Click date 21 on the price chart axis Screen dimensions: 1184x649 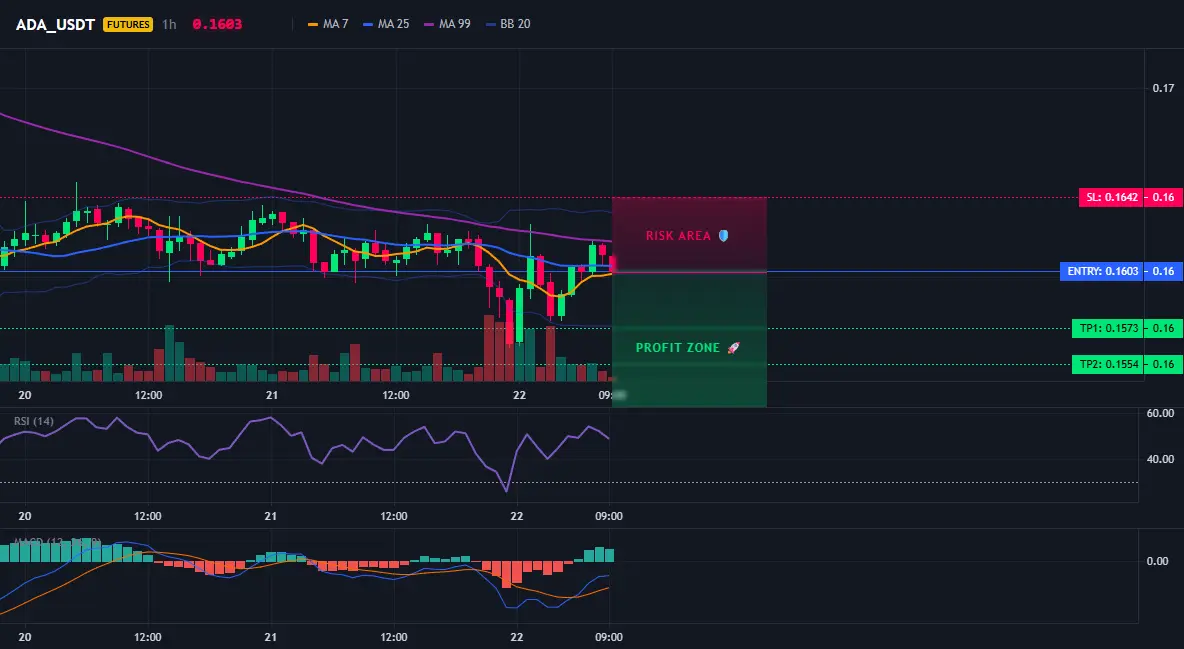click(x=272, y=395)
